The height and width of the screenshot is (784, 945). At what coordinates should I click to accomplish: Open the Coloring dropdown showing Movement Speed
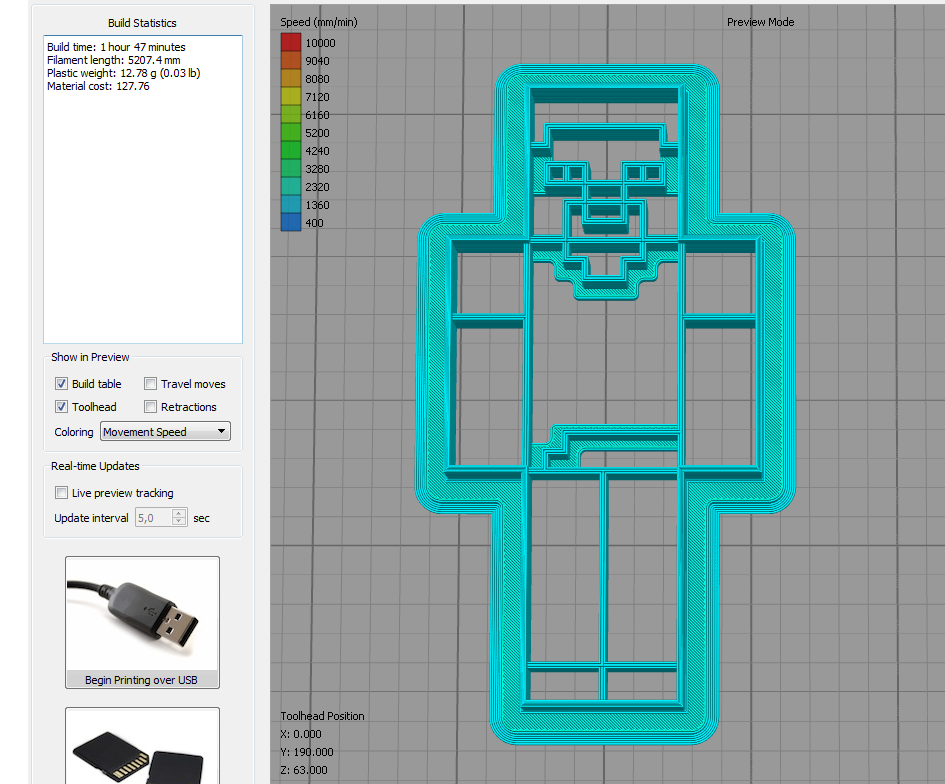[165, 431]
